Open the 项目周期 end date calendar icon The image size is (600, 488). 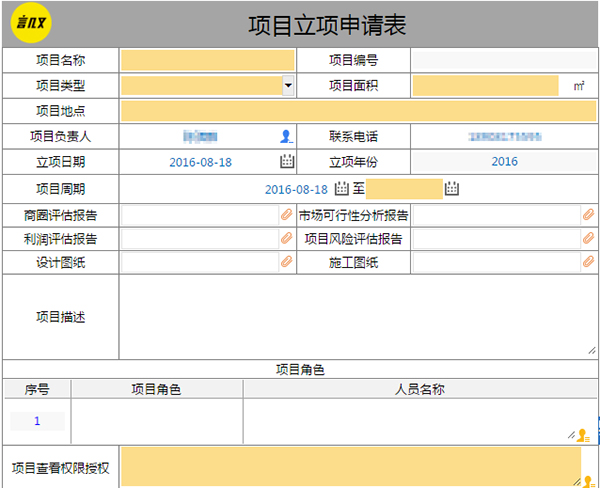452,188
